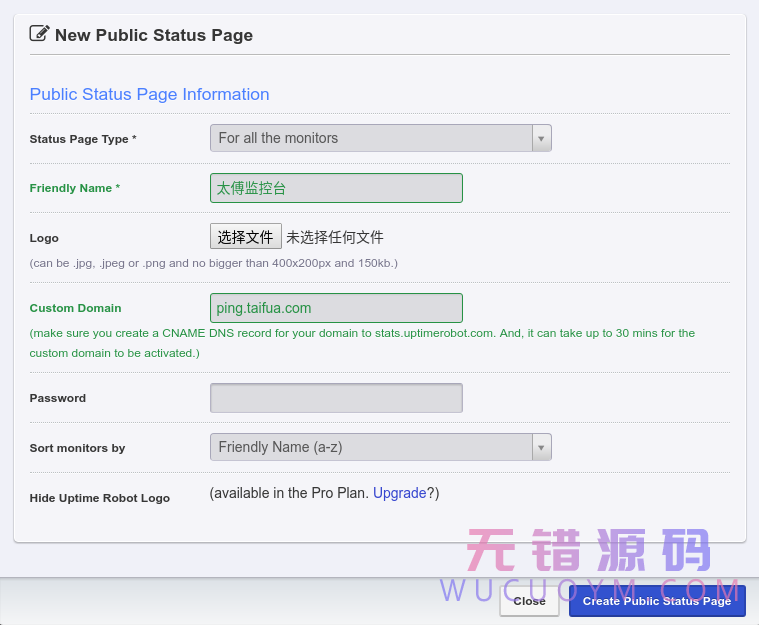Open the Status Page Type dropdown
The image size is (759, 625).
tap(371, 138)
